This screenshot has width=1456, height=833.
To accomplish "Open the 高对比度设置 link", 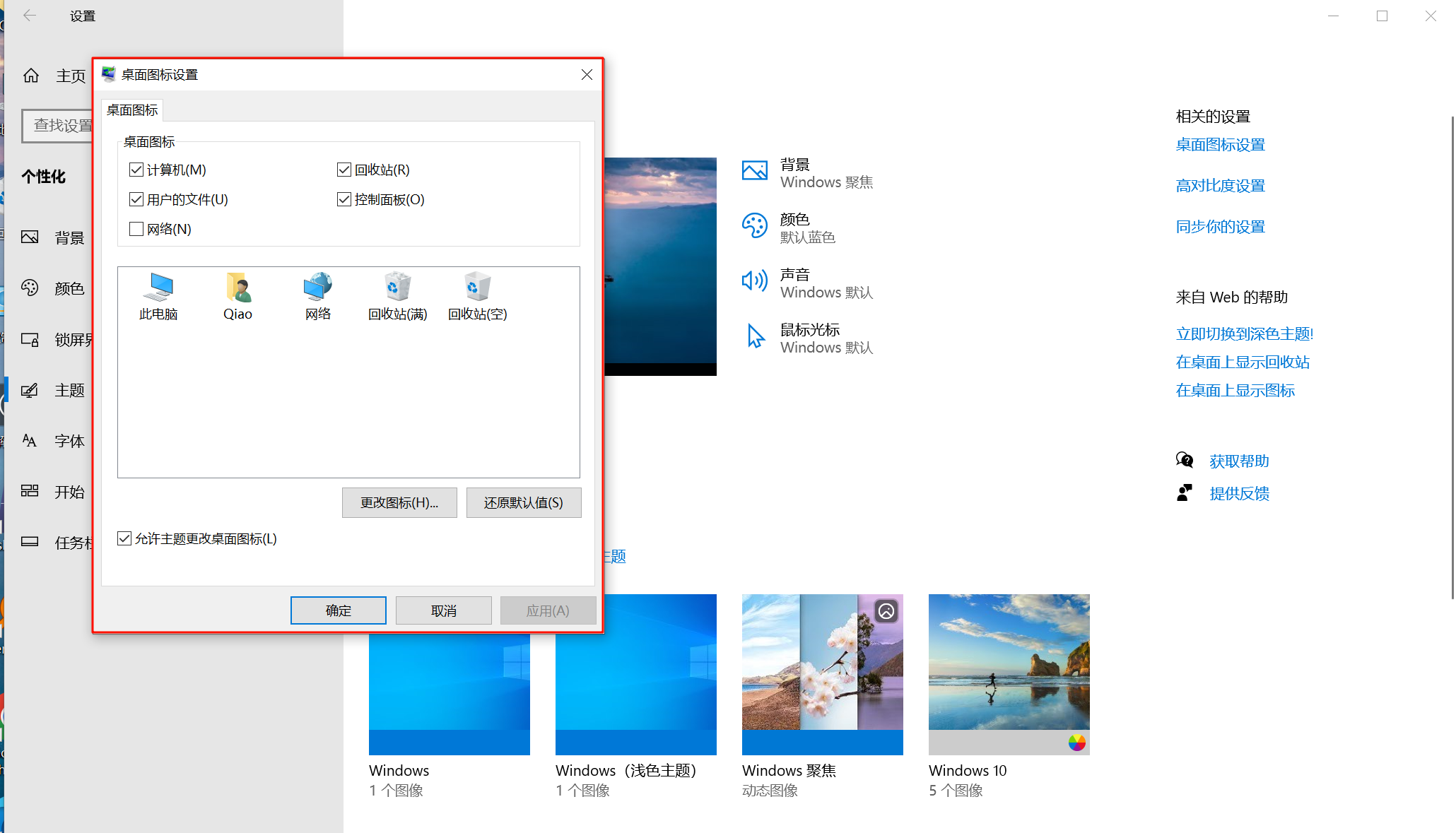I will coord(1220,186).
